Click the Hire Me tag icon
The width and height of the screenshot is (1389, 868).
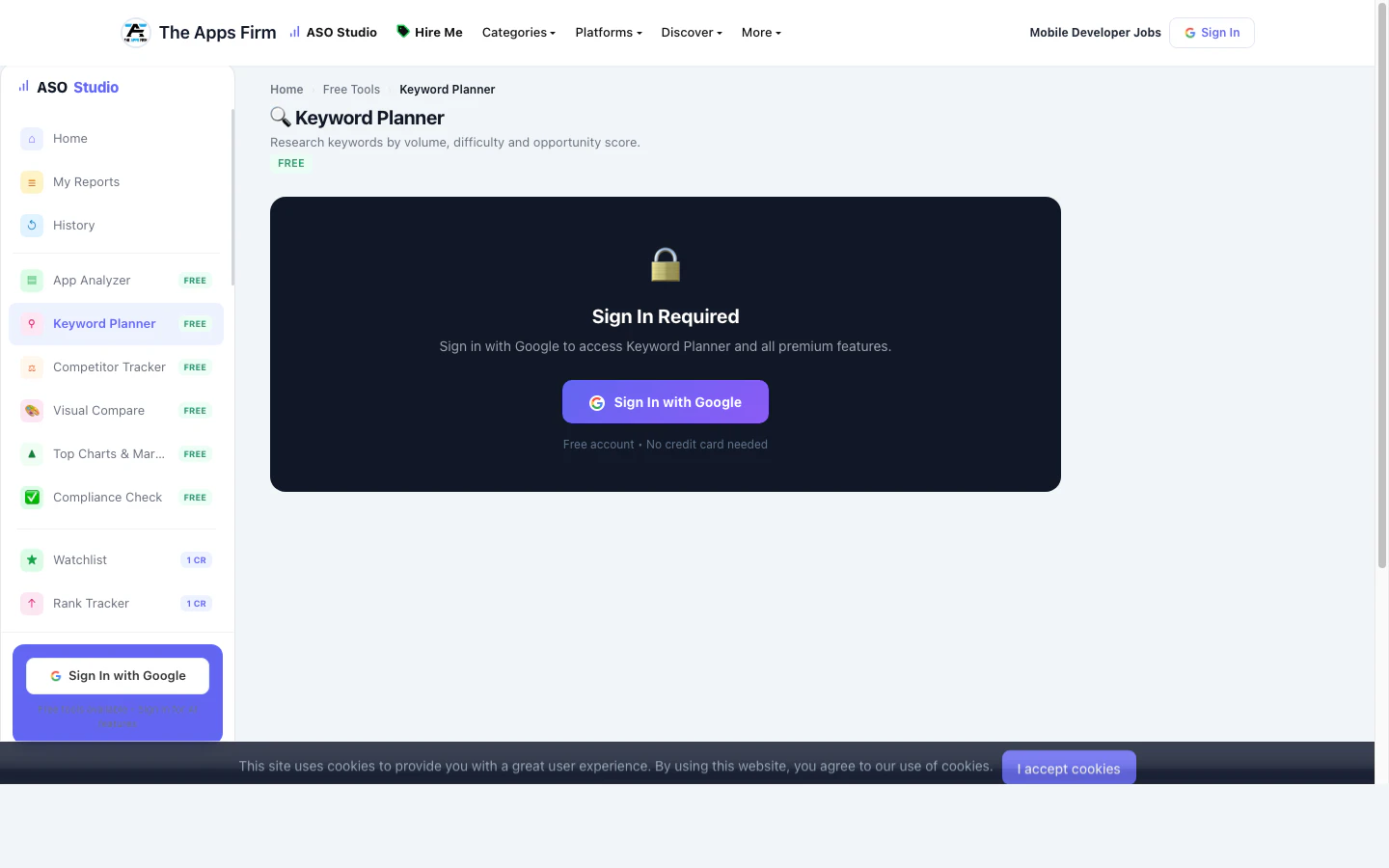[403, 32]
